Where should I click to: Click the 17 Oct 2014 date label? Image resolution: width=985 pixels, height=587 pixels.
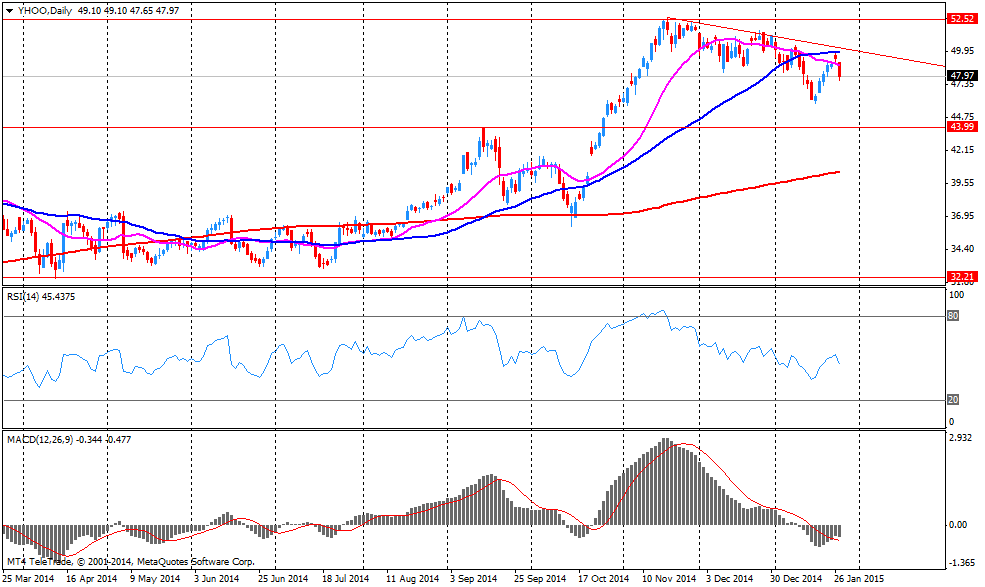[603, 578]
